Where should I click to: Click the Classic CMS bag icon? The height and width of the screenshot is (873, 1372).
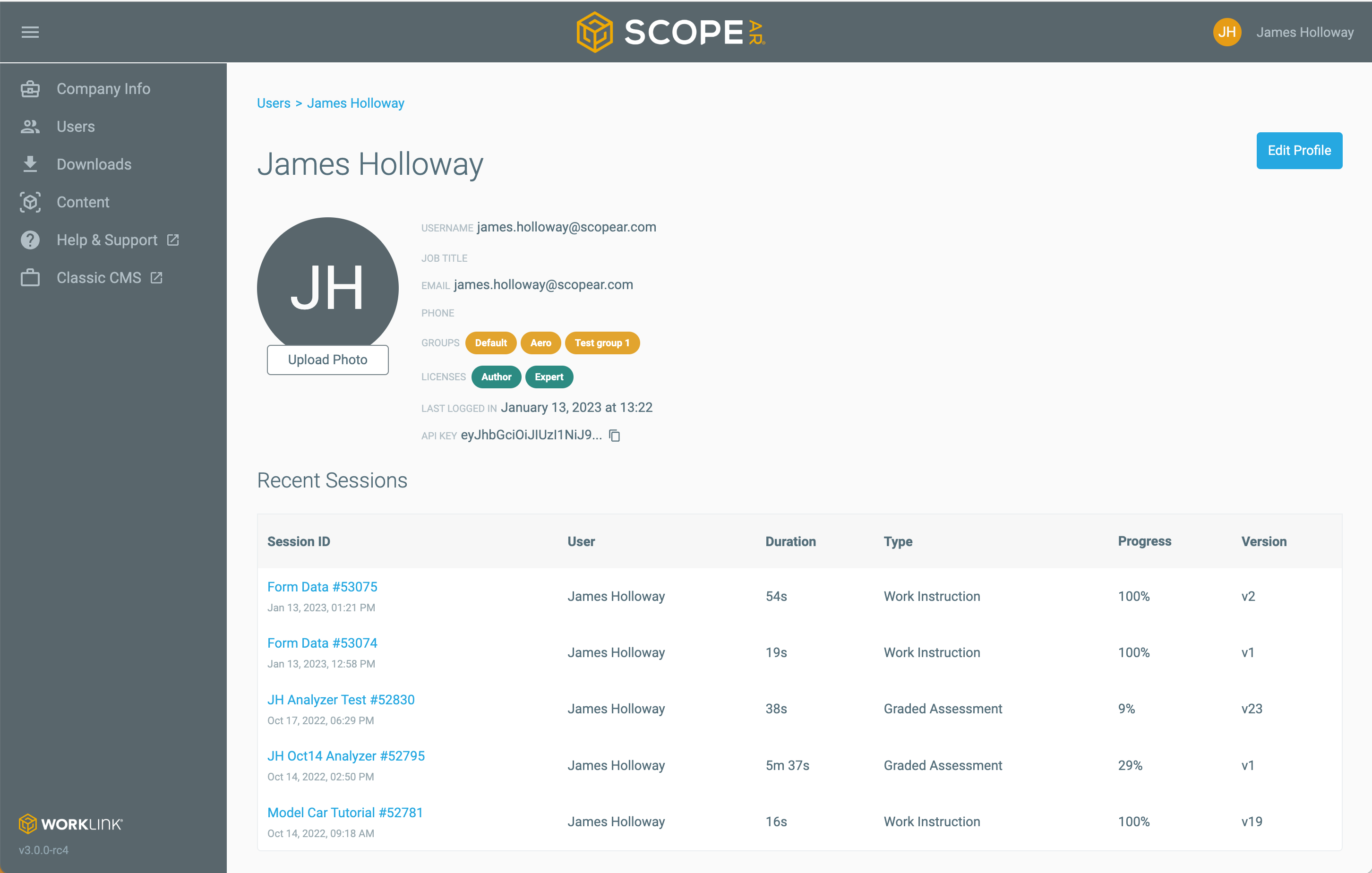click(x=30, y=277)
